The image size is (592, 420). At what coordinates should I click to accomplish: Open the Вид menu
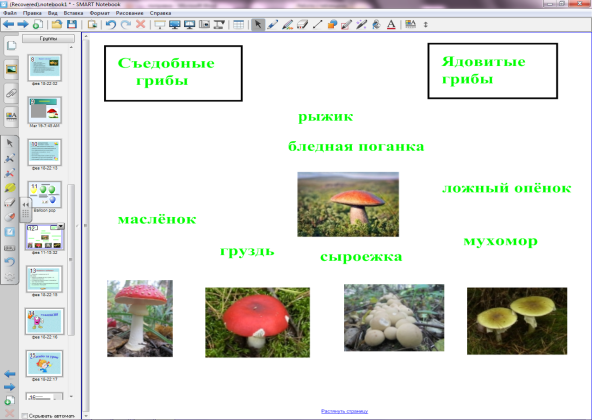pos(52,13)
